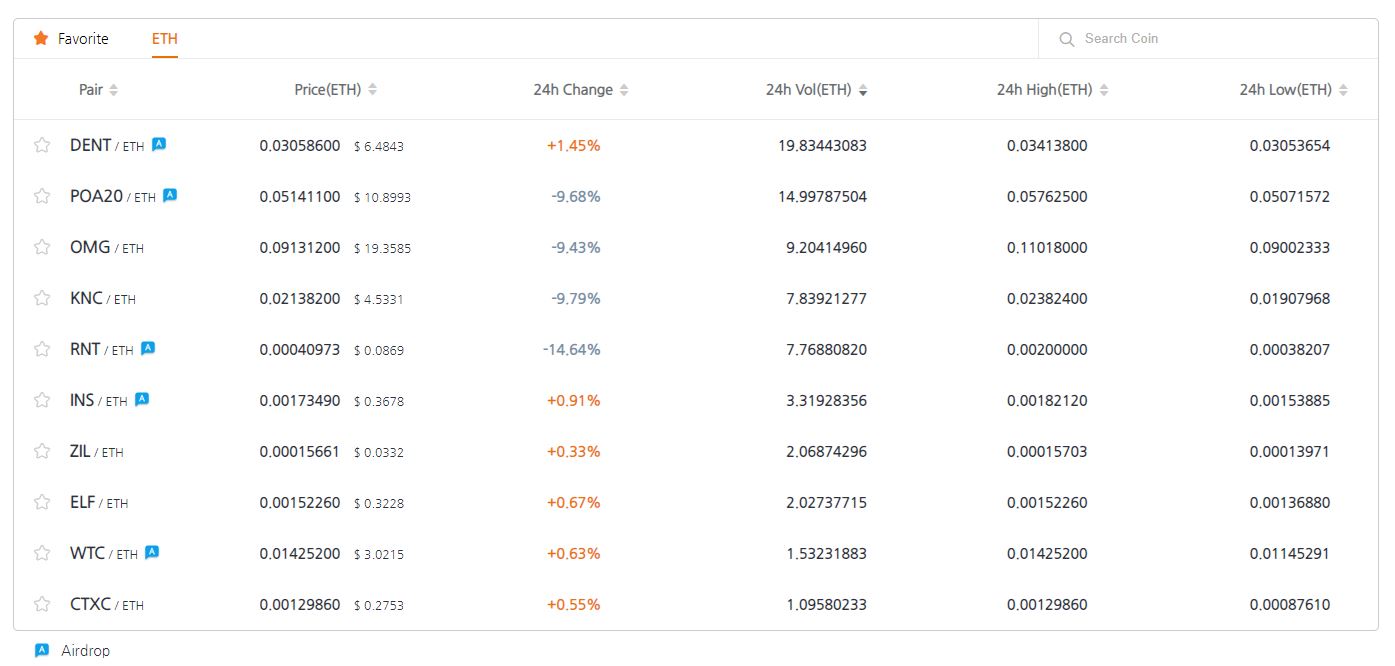Click the airdrop badge next to DENT
This screenshot has width=1395, height=666.
159,144
